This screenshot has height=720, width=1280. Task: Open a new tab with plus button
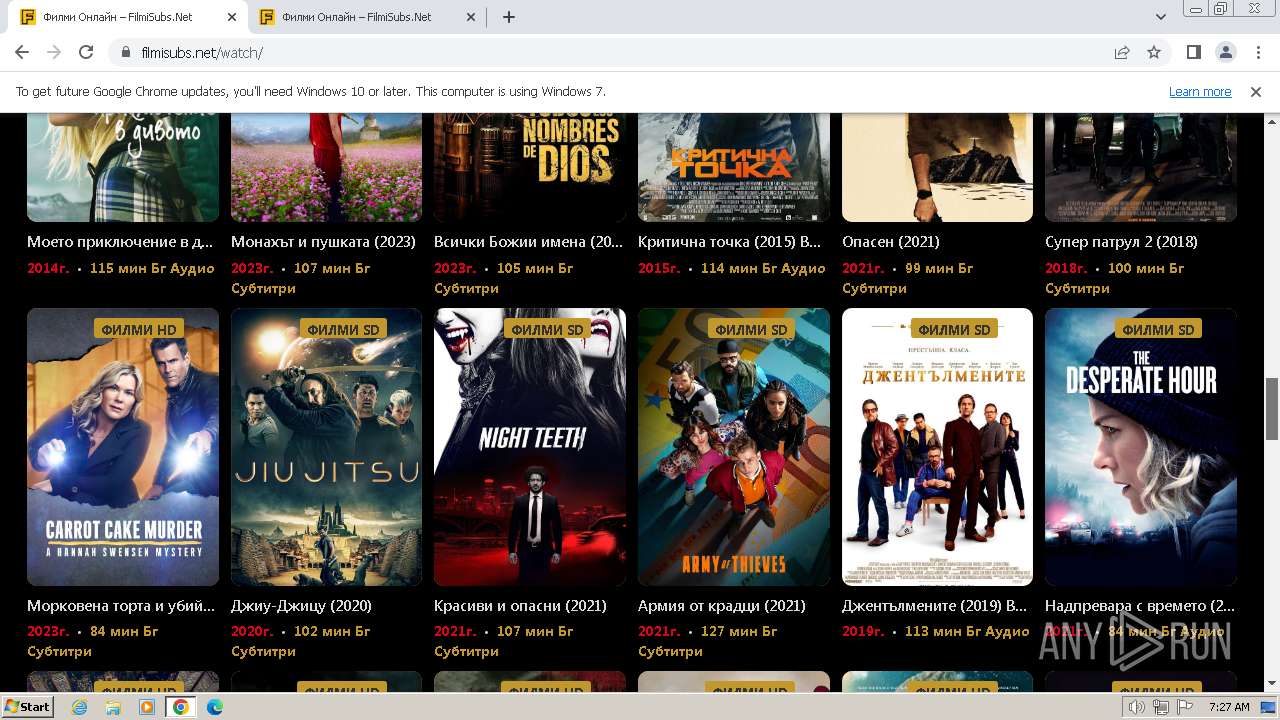click(509, 17)
